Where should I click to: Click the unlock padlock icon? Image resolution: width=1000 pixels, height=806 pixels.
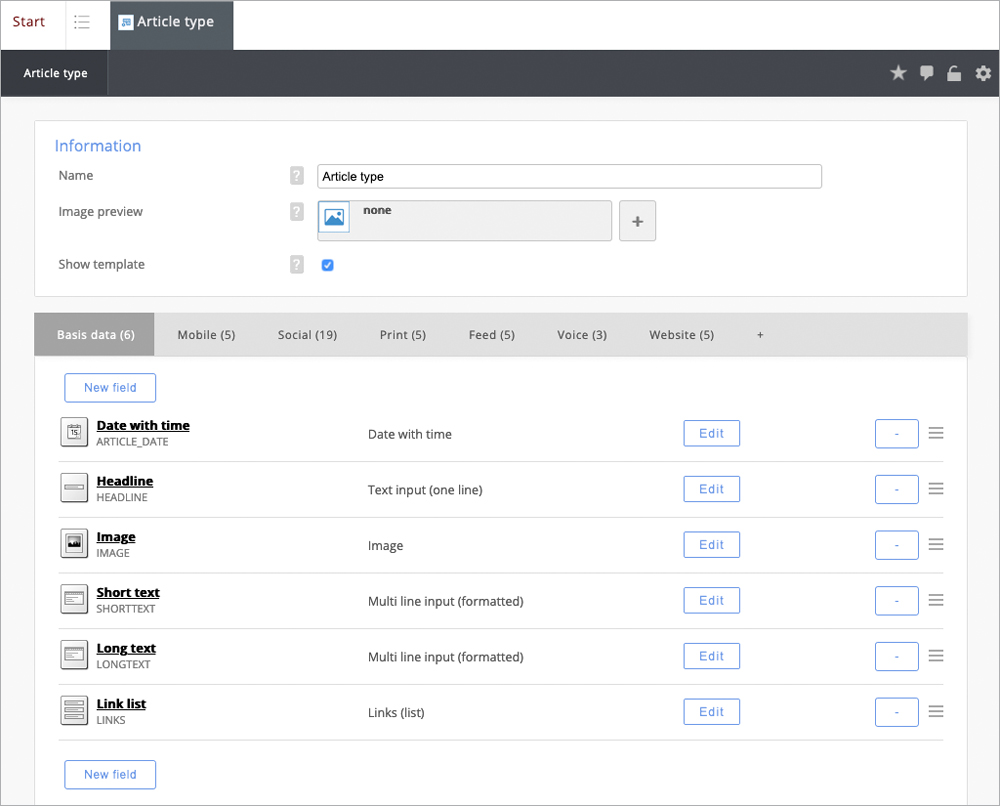click(955, 73)
